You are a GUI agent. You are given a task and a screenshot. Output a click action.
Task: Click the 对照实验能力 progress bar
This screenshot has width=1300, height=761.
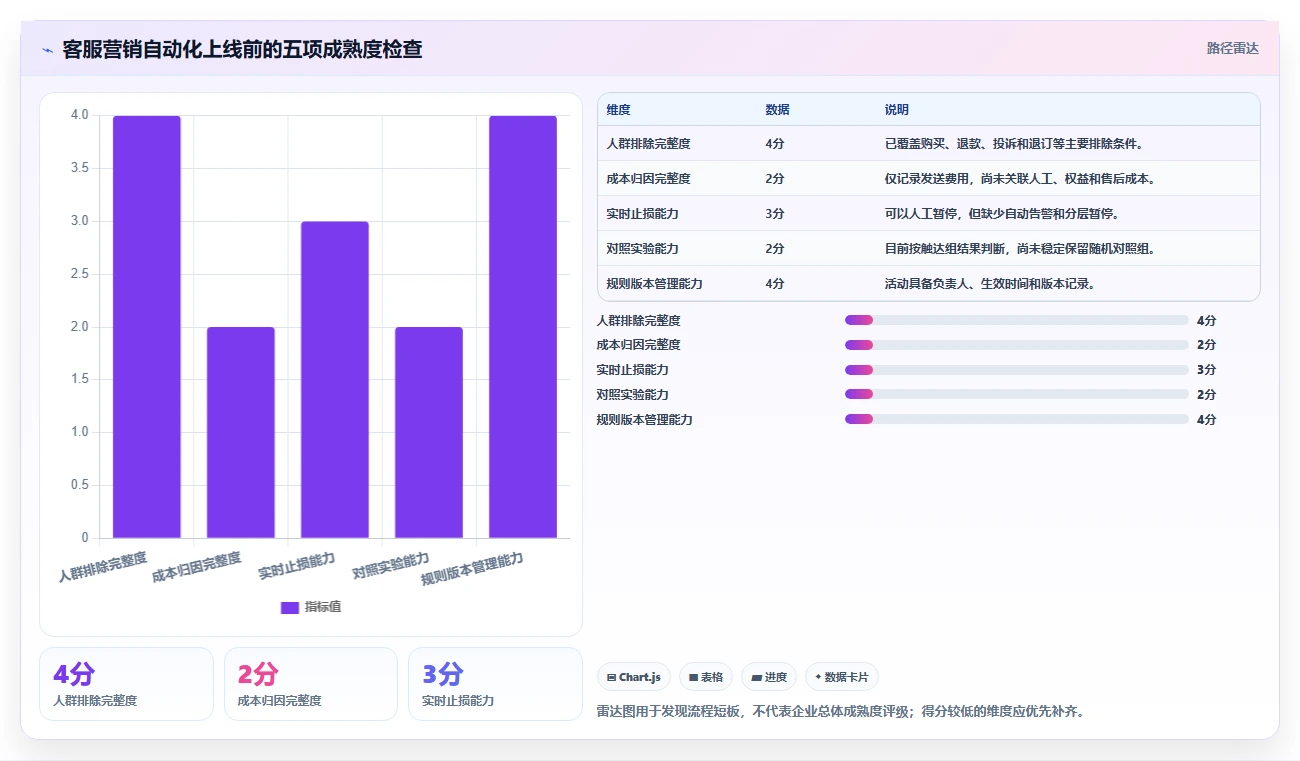coord(1016,395)
